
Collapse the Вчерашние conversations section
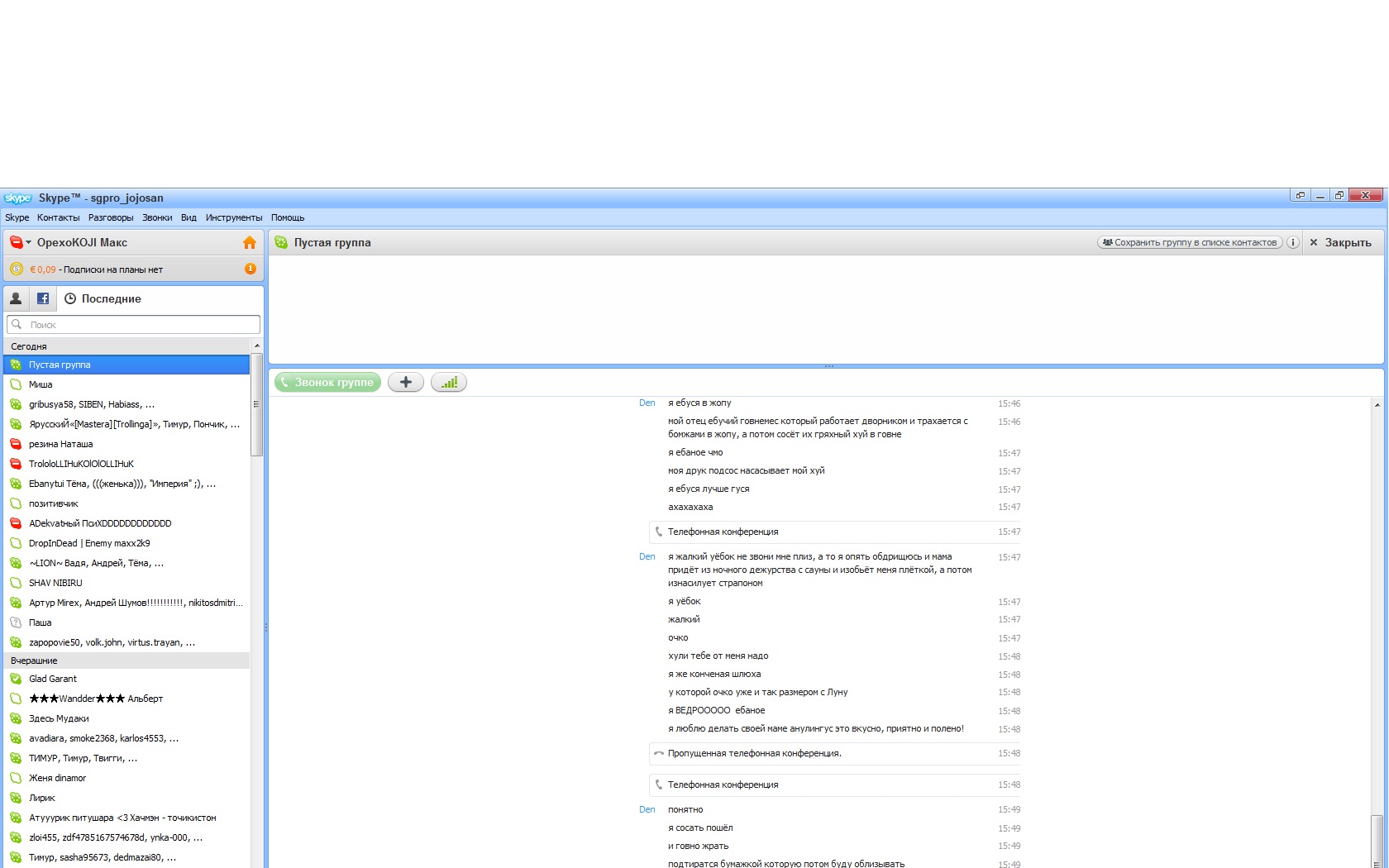34,661
